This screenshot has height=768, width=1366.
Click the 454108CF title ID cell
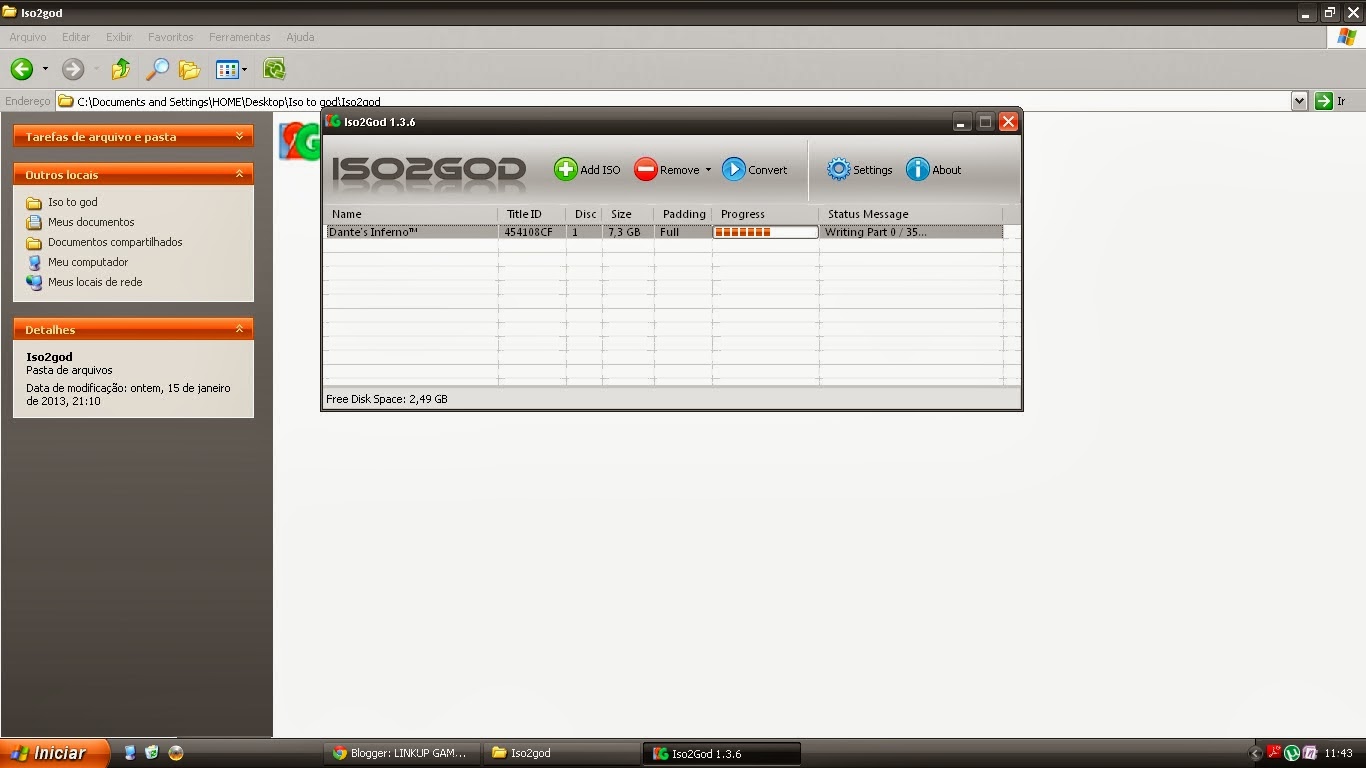tap(528, 232)
